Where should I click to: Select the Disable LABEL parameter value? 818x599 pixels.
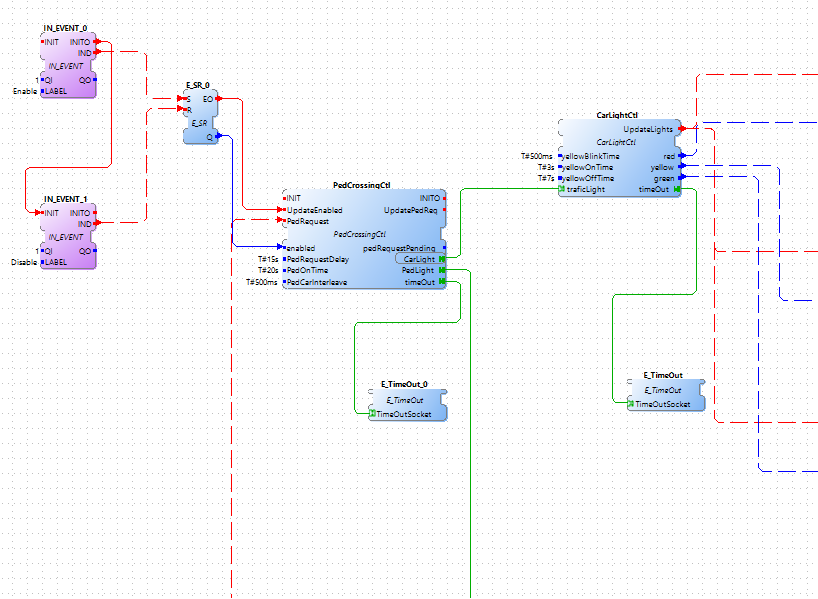point(24,263)
